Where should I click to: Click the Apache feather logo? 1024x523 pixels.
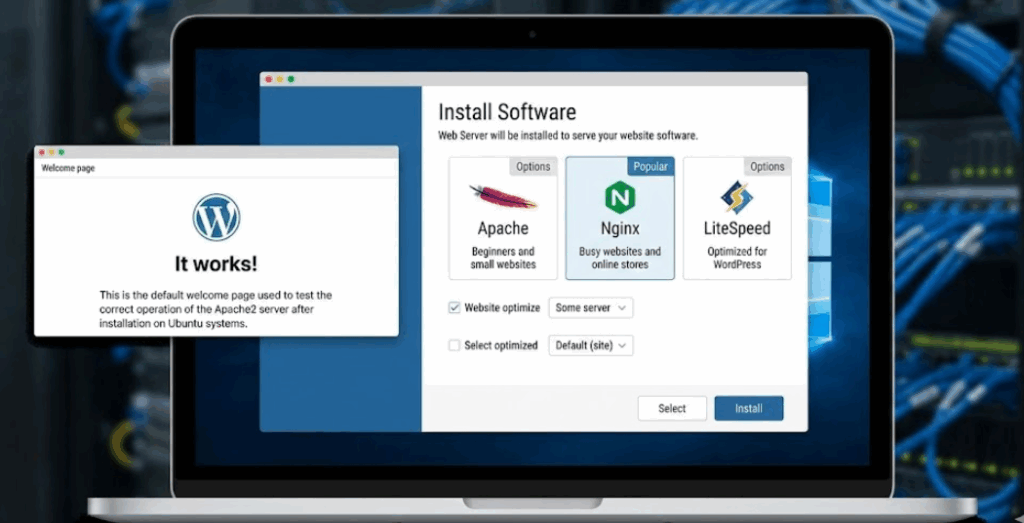click(503, 197)
